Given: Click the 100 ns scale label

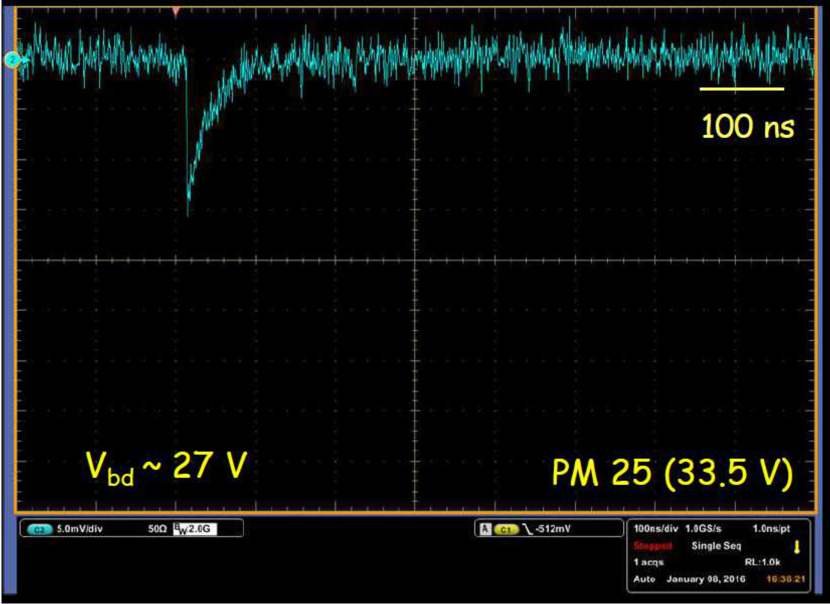Looking at the screenshot, I should tap(747, 127).
